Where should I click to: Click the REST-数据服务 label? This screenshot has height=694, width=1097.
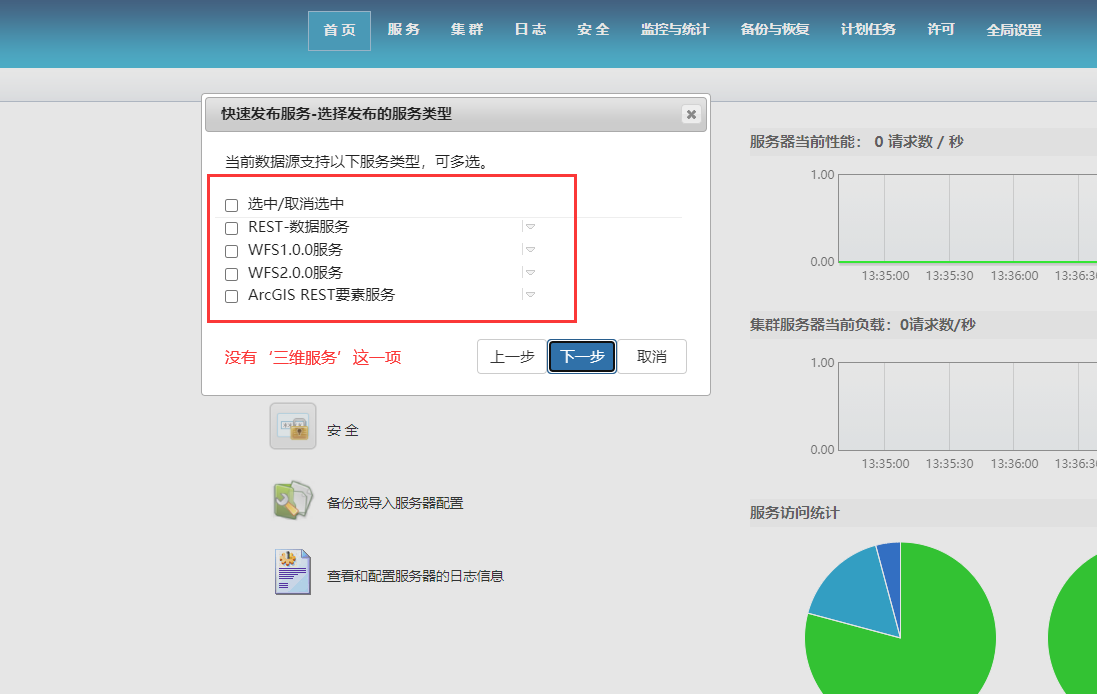[x=299, y=227]
